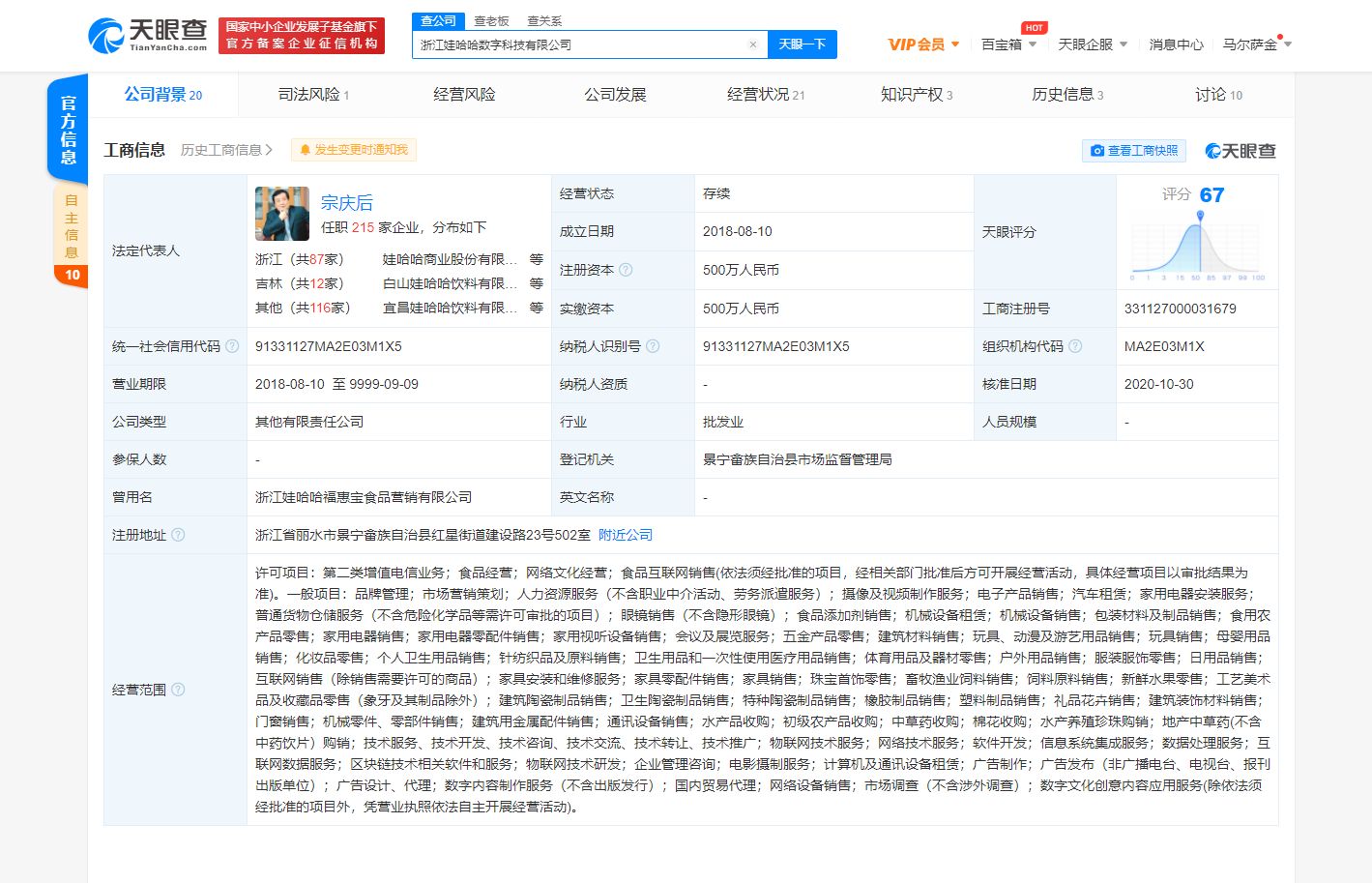This screenshot has width=1372, height=883.
Task: Click 其他有限责任公司 company type value
Action: [x=309, y=422]
